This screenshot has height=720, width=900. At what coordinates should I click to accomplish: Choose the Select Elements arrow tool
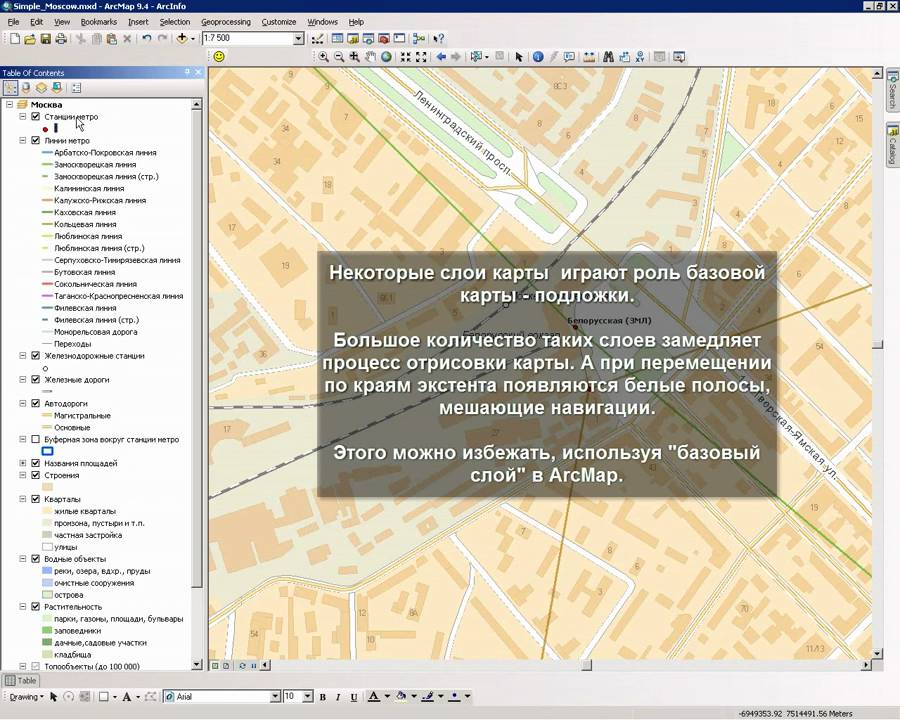click(x=519, y=57)
